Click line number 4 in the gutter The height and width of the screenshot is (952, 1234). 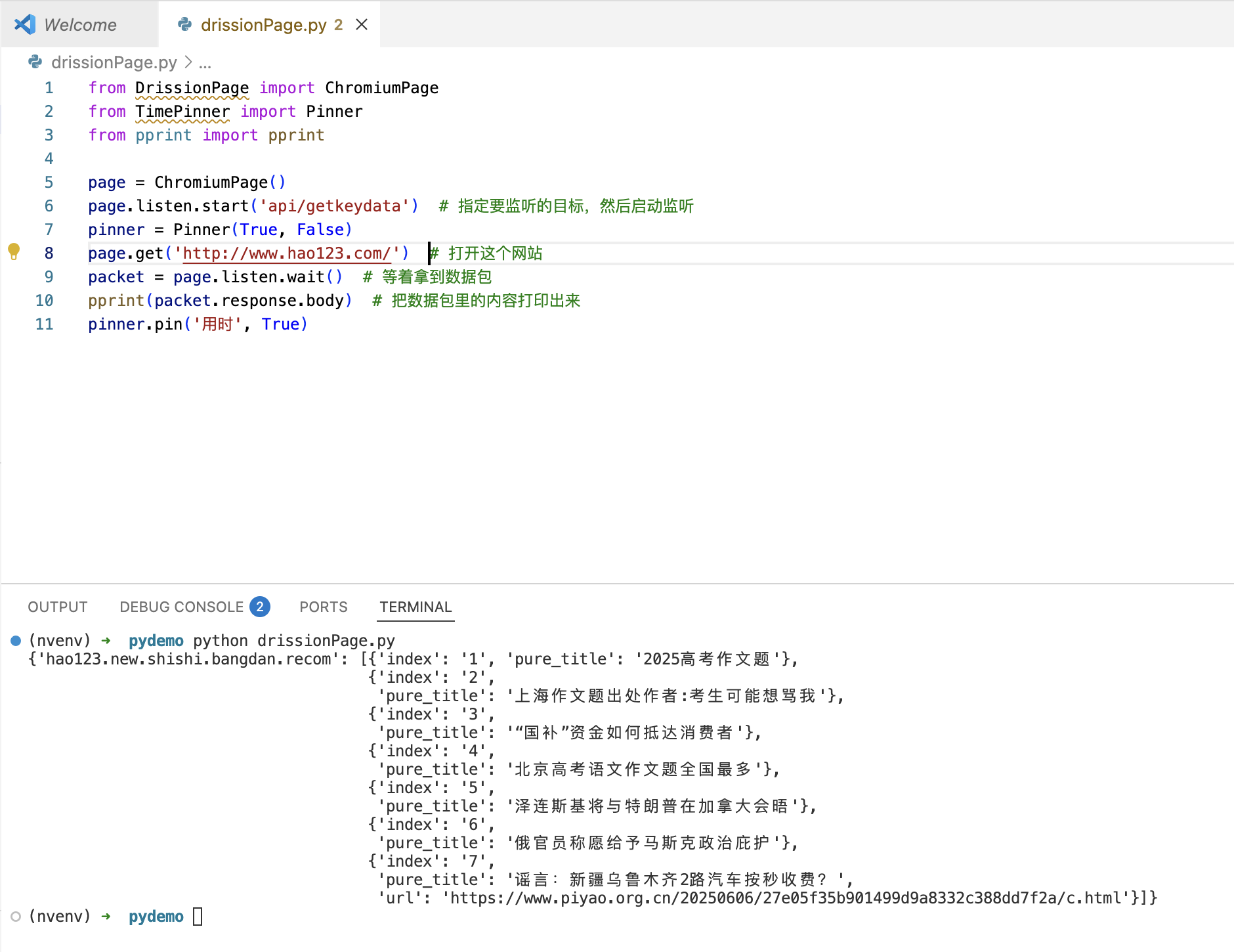click(x=49, y=159)
